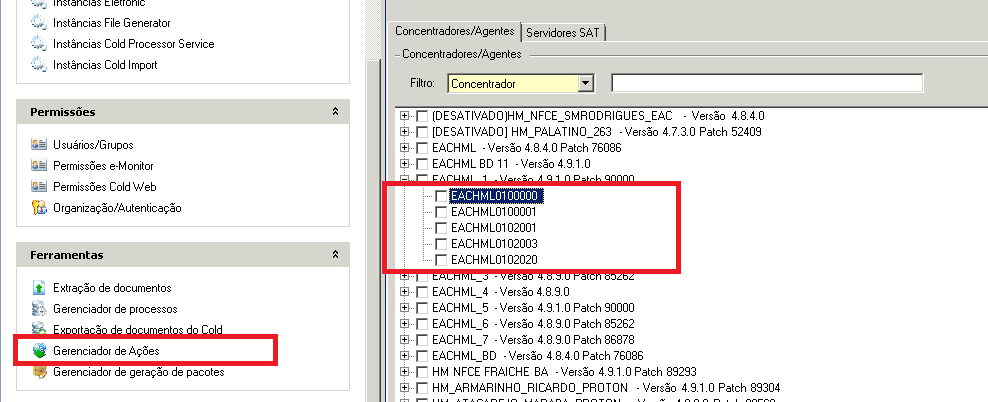The image size is (988, 402).
Task: Click the Extração de documentos icon
Action: [x=39, y=288]
